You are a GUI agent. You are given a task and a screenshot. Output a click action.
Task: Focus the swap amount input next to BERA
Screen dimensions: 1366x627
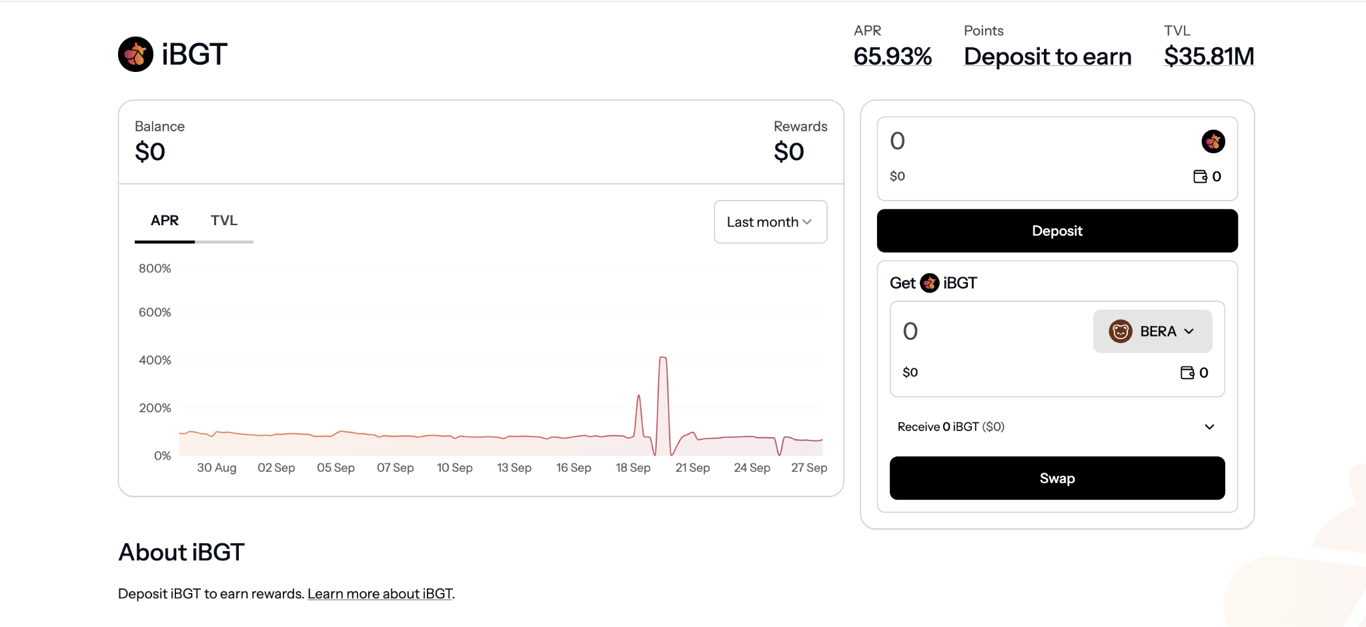coord(990,331)
